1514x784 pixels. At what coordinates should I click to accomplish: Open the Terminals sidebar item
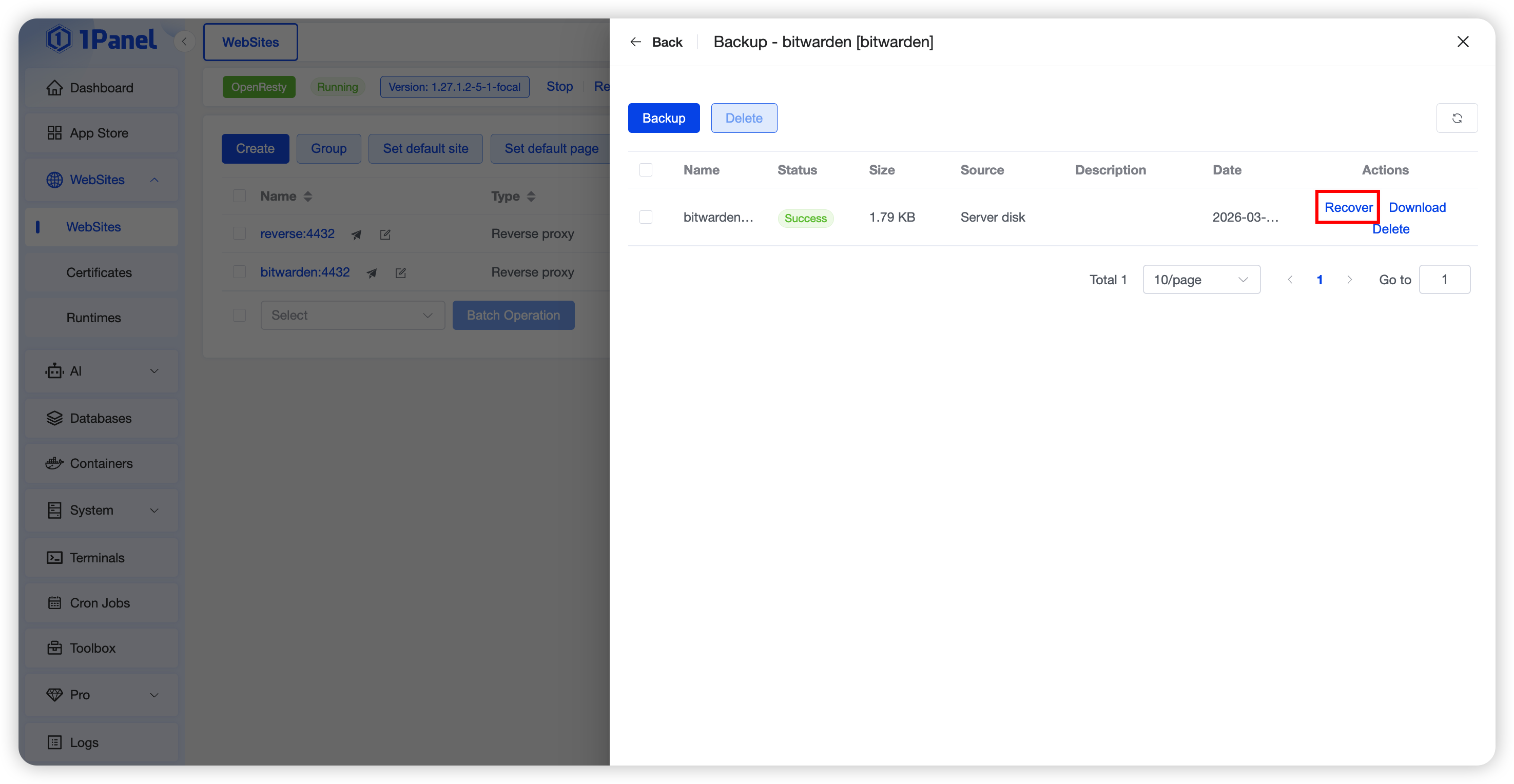(x=97, y=557)
